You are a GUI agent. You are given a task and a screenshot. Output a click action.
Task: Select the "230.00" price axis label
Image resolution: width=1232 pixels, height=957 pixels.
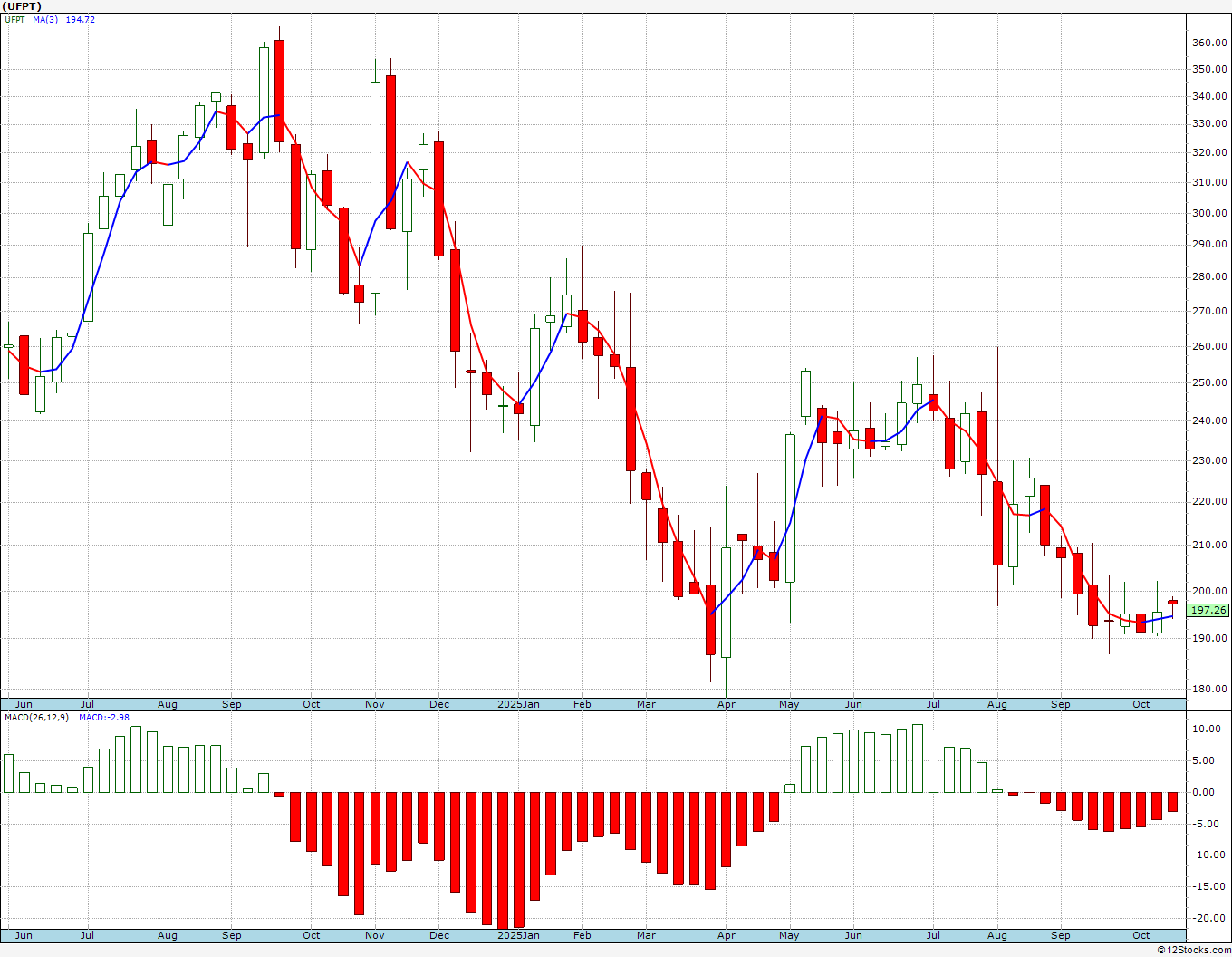[x=1209, y=460]
